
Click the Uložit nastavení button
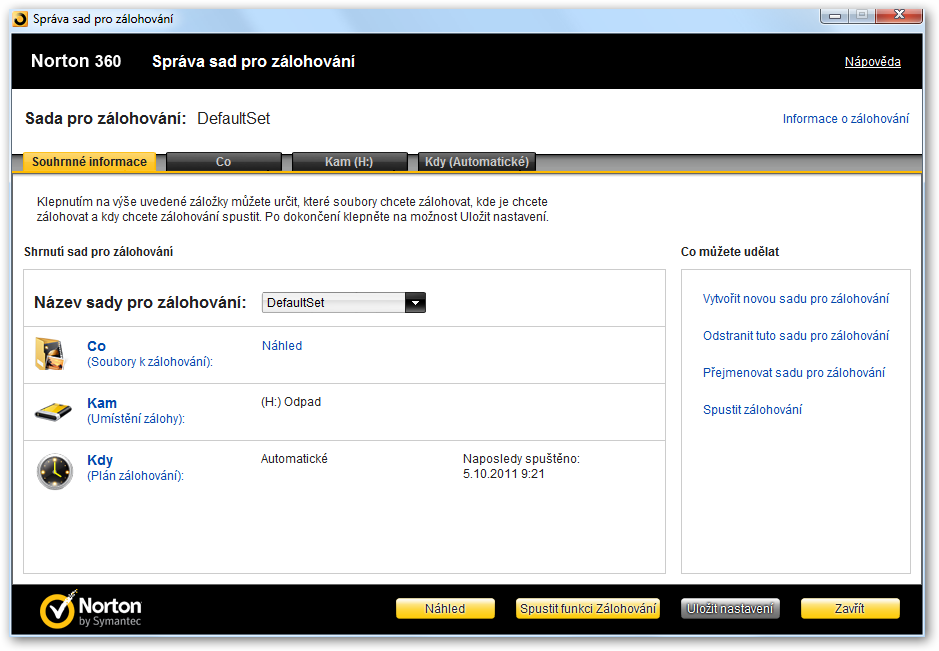click(730, 608)
